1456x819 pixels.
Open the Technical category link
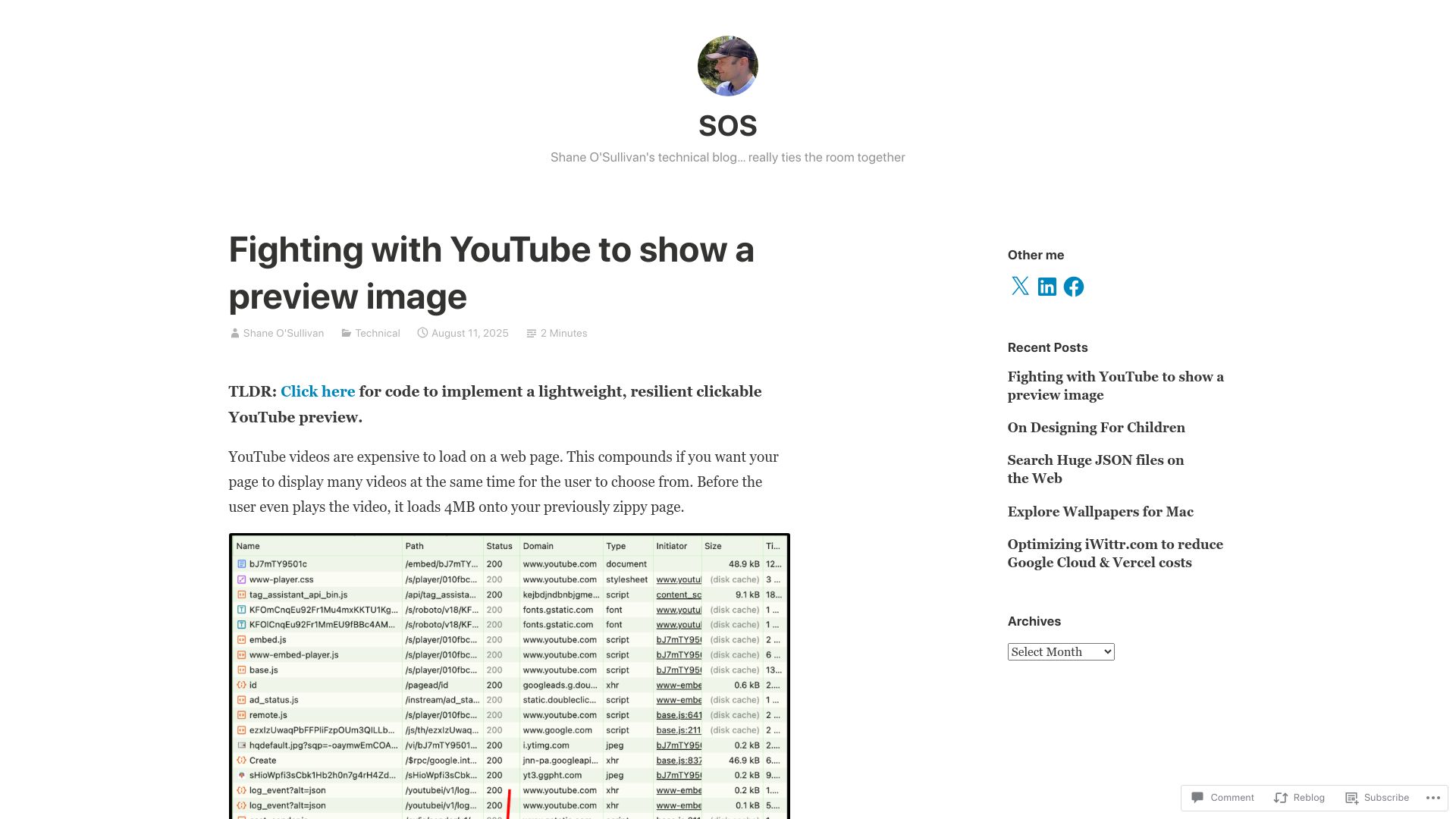point(377,333)
